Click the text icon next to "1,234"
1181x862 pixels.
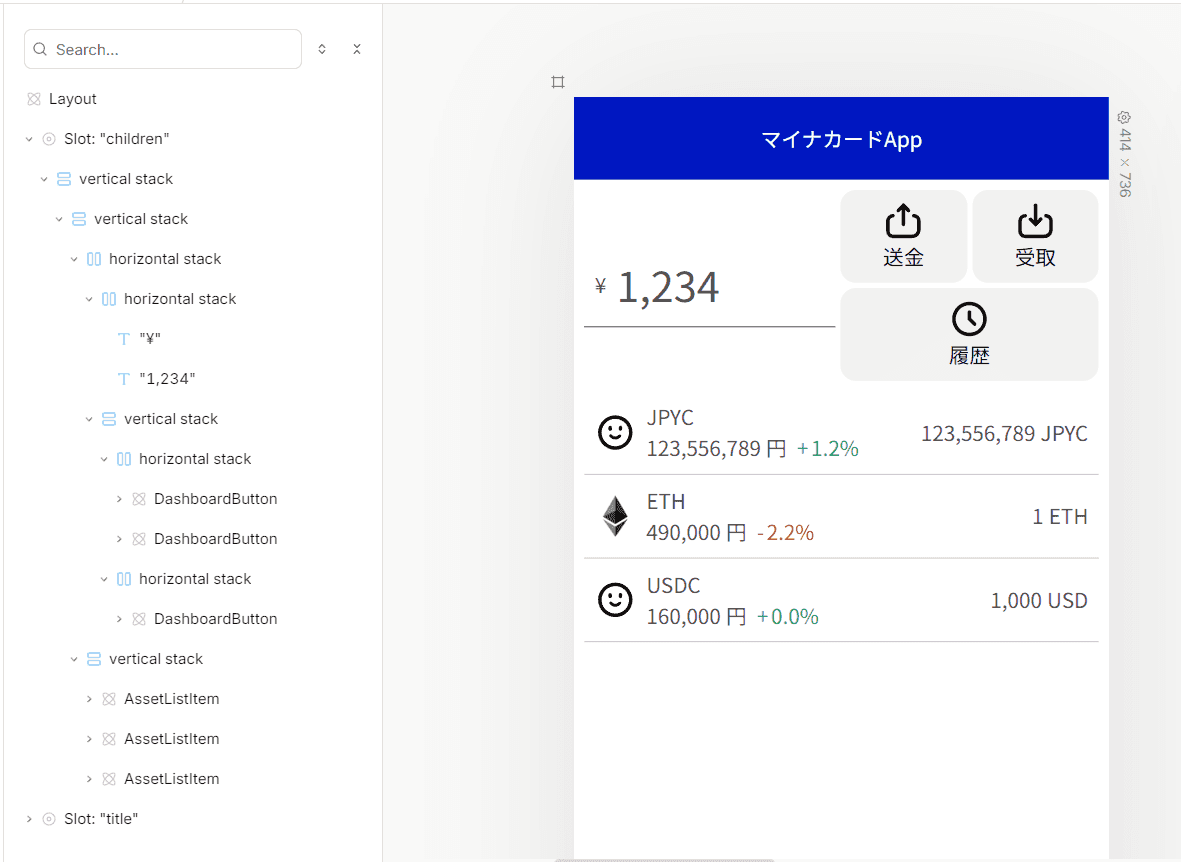[124, 378]
